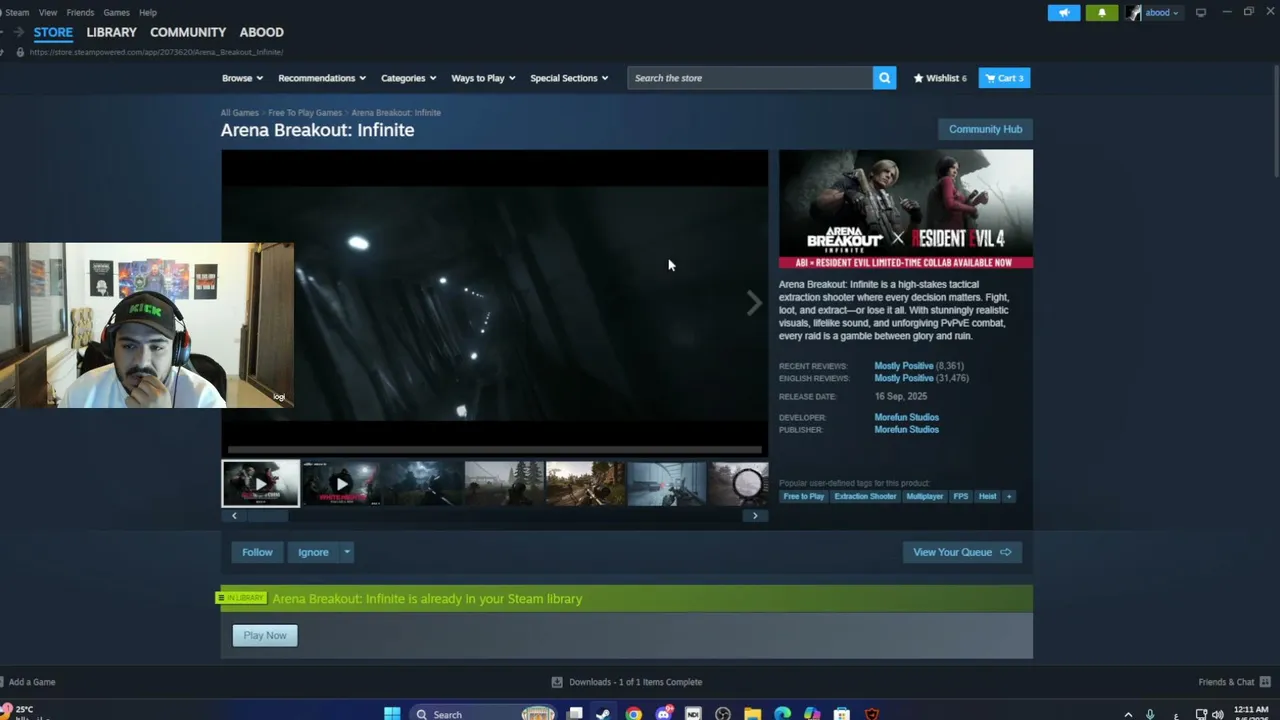Expand the Ways to Play dropdown
The width and height of the screenshot is (1280, 720).
[483, 78]
